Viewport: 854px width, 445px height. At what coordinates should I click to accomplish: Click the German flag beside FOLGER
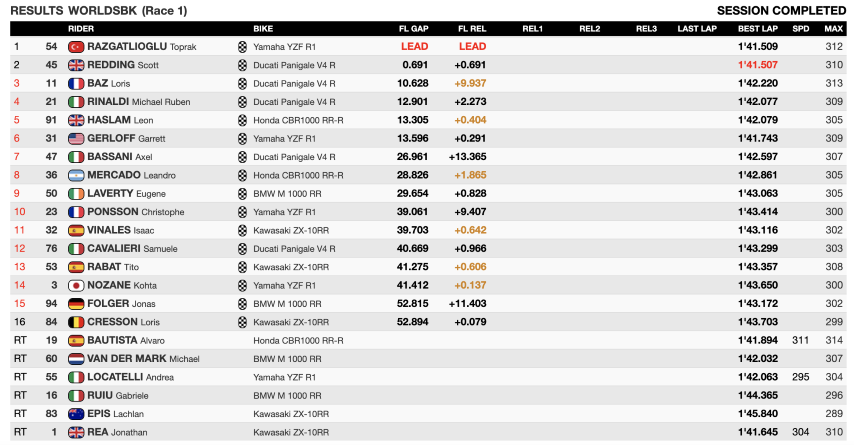click(x=76, y=304)
